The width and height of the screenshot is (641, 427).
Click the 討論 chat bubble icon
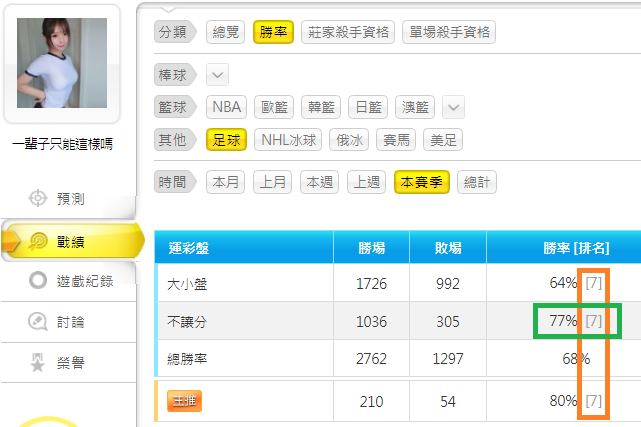(38, 322)
